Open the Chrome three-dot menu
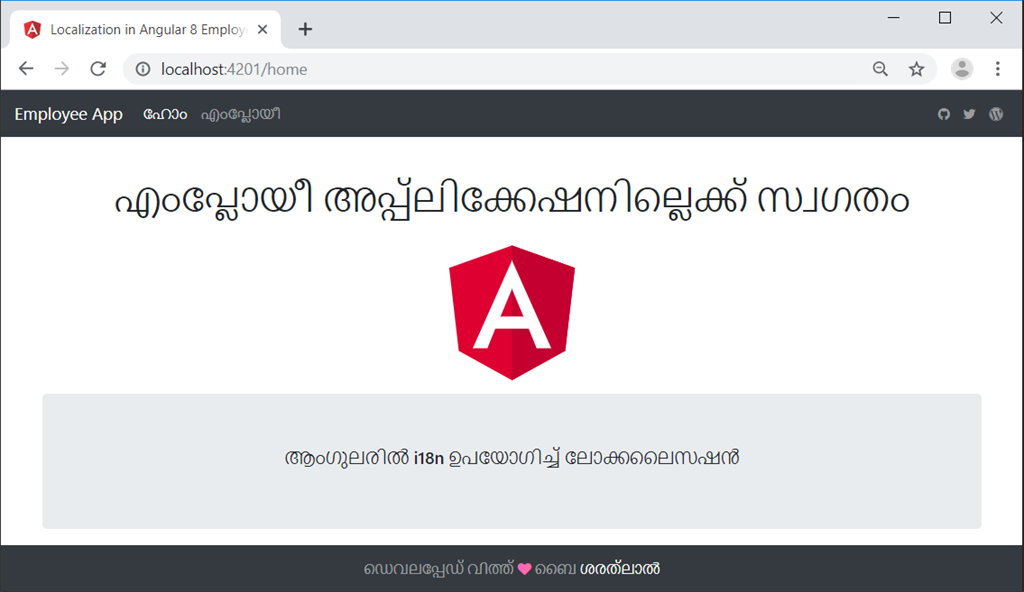Image resolution: width=1024 pixels, height=592 pixels. pos(997,69)
